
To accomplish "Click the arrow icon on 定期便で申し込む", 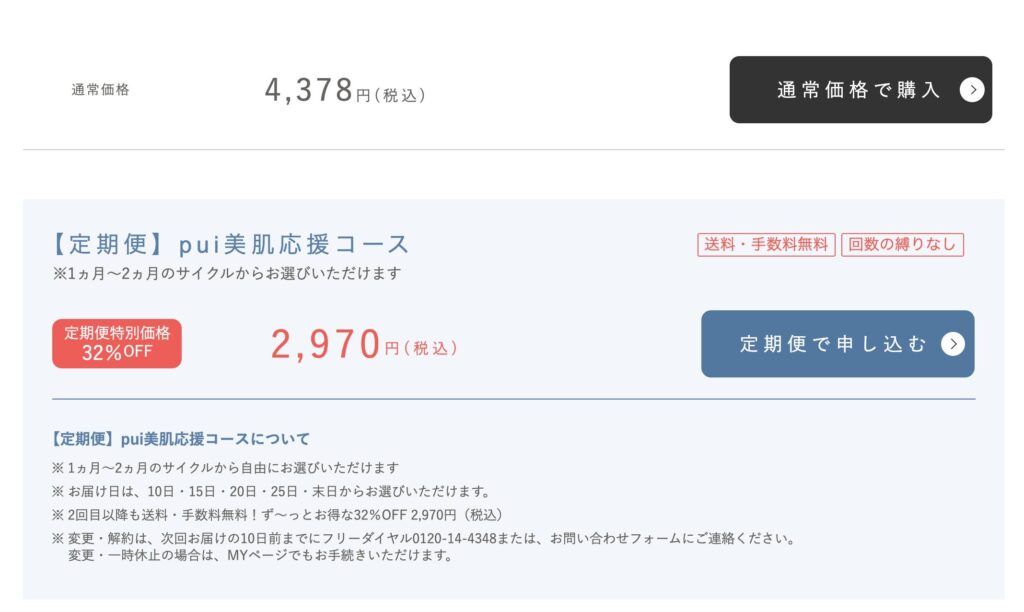I will click(x=953, y=344).
